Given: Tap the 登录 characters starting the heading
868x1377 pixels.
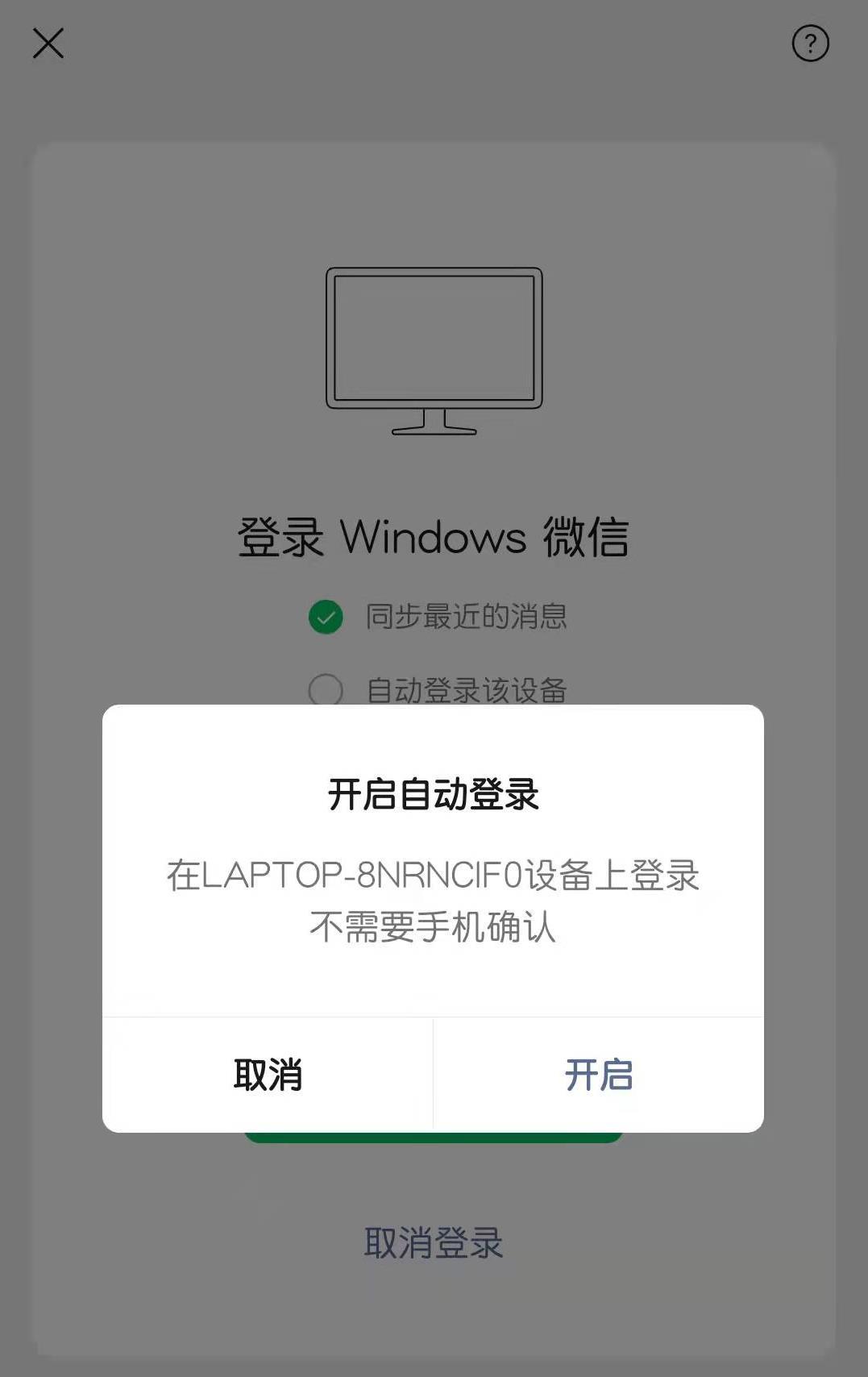Looking at the screenshot, I should pos(280,538).
